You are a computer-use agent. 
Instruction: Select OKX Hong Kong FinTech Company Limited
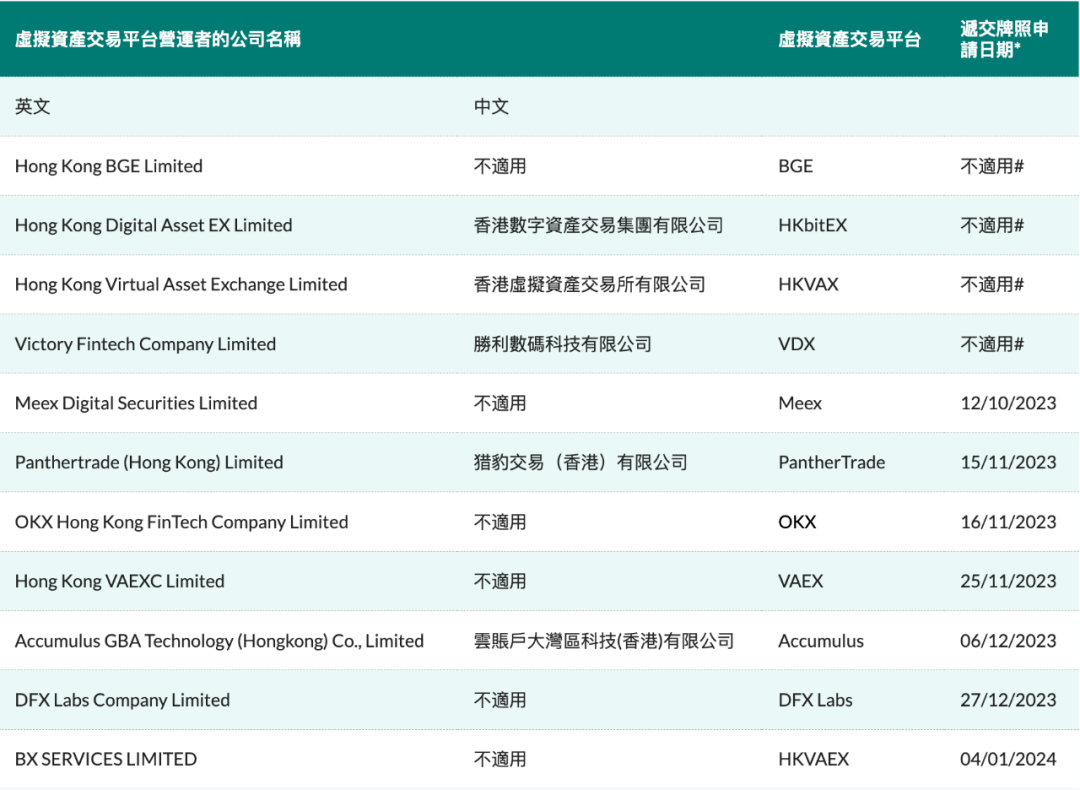(x=182, y=522)
